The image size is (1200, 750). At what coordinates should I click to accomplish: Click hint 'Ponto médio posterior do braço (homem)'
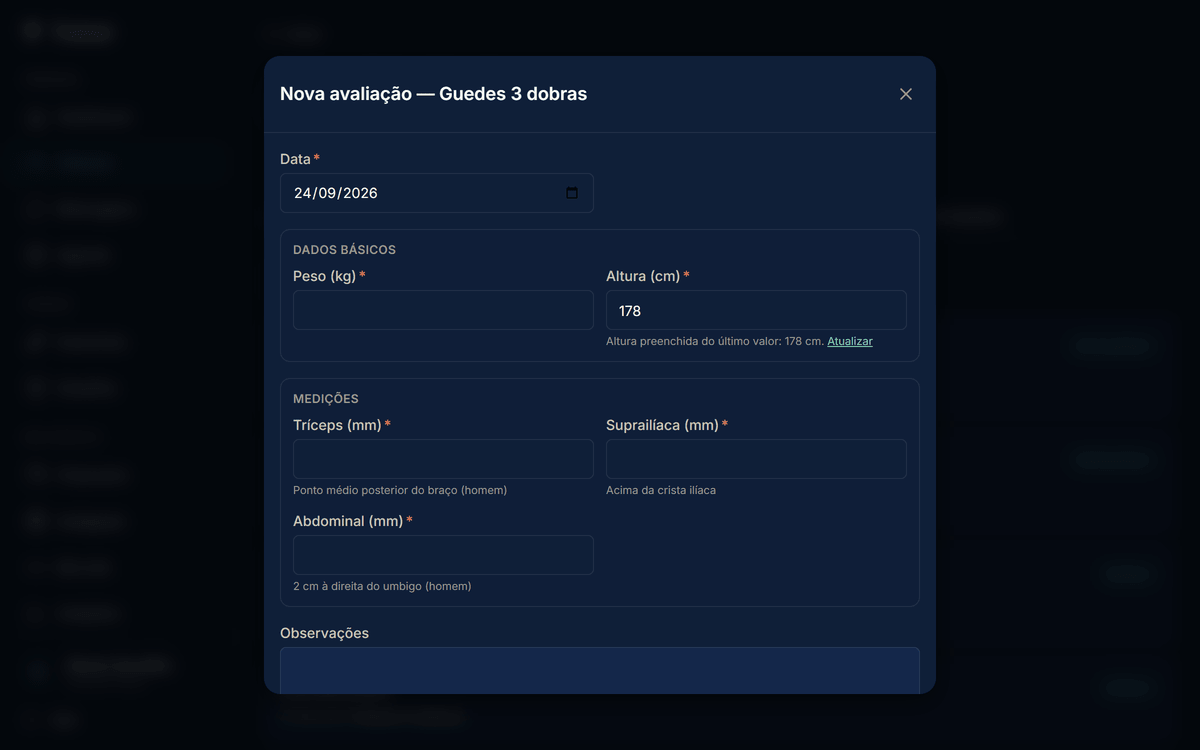[400, 490]
